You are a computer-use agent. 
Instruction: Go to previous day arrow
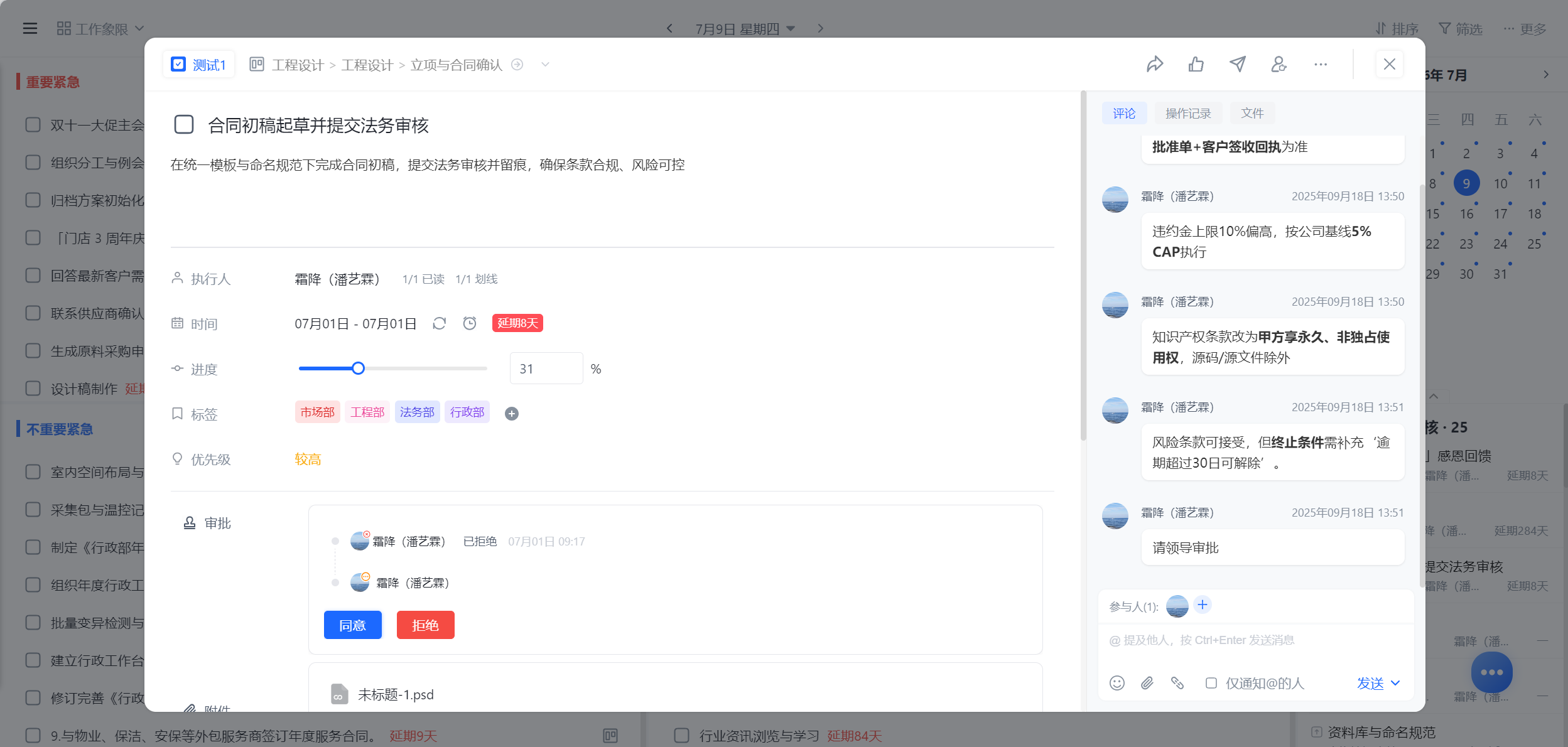point(669,28)
